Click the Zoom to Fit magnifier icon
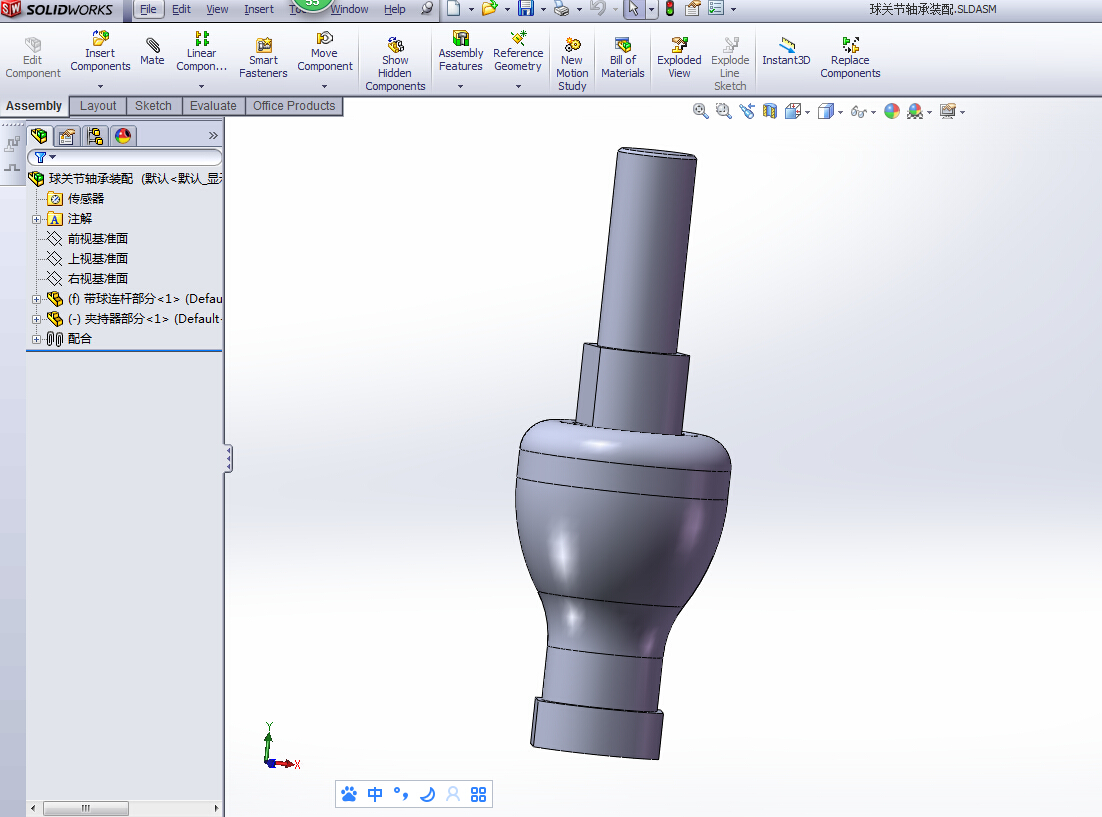The height and width of the screenshot is (817, 1102). [x=701, y=111]
